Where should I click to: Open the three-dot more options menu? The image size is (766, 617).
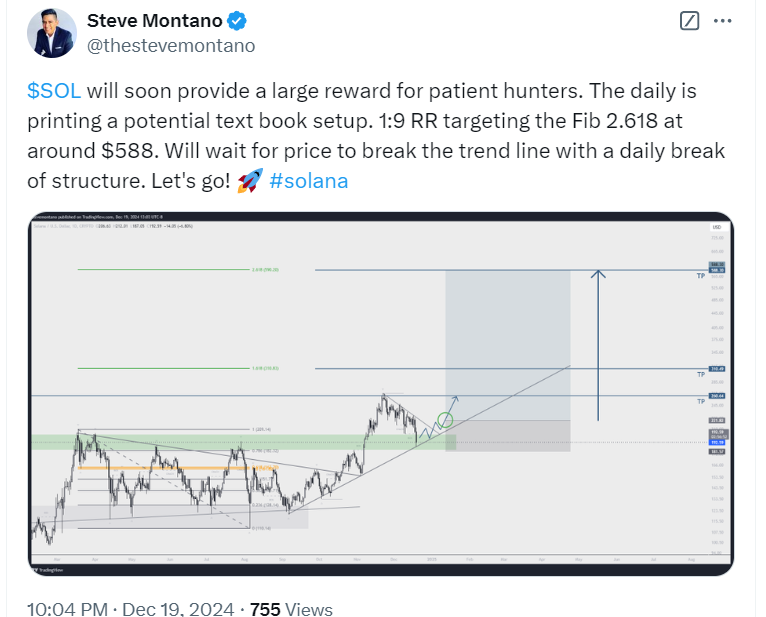tap(723, 21)
